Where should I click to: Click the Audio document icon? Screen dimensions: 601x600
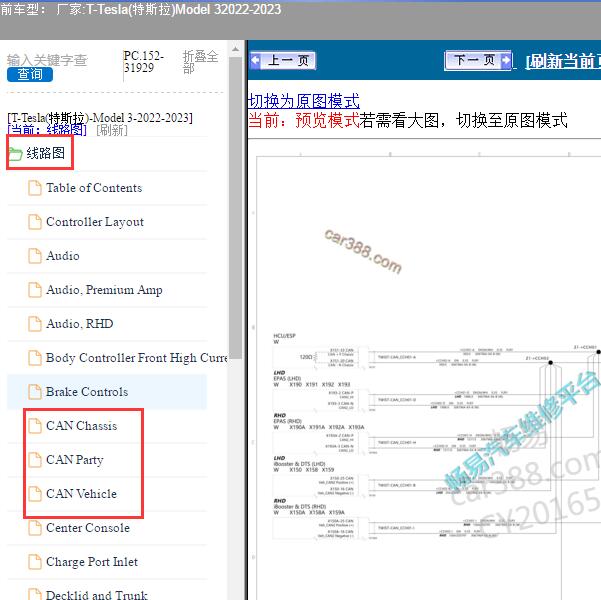click(35, 256)
